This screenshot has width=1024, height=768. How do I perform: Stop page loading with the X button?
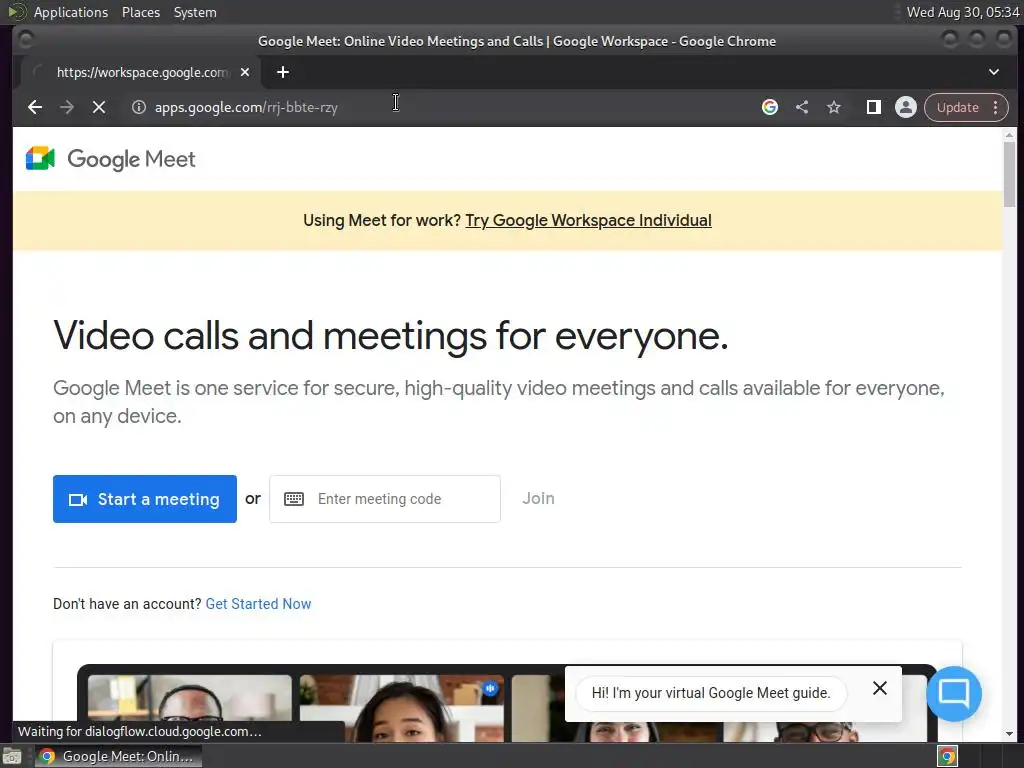99,107
